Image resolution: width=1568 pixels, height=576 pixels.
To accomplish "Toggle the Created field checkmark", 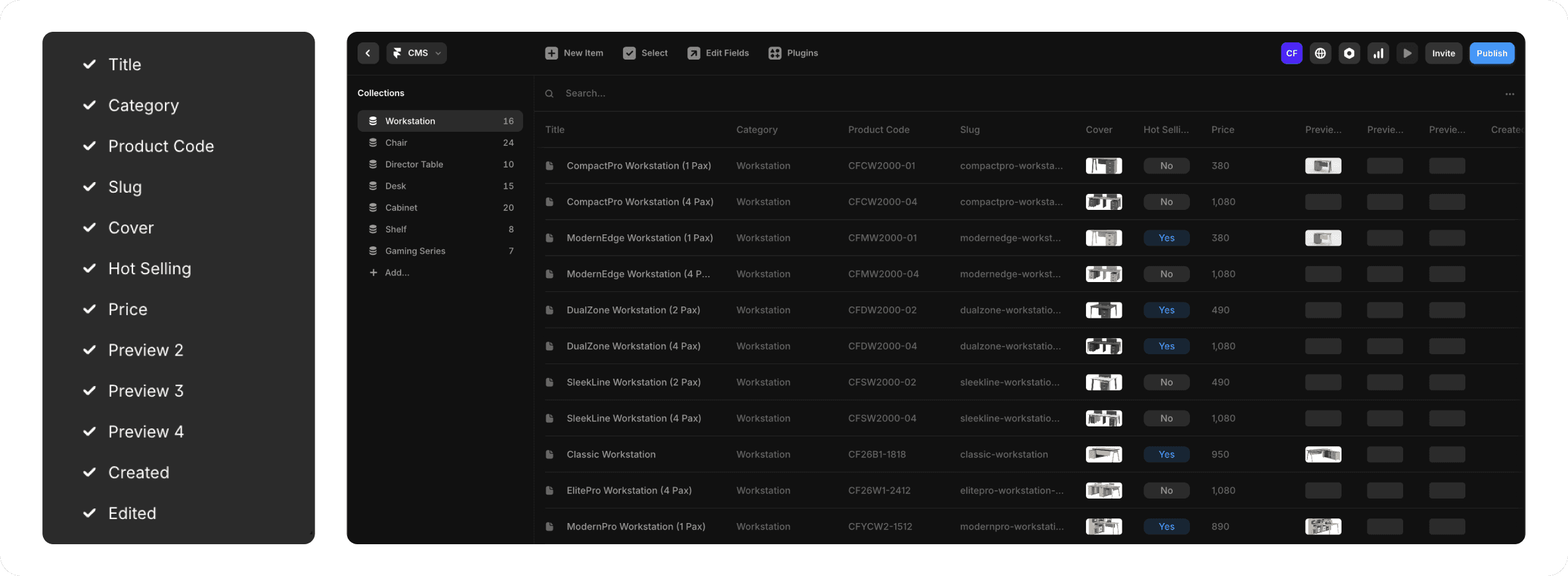I will click(x=89, y=472).
